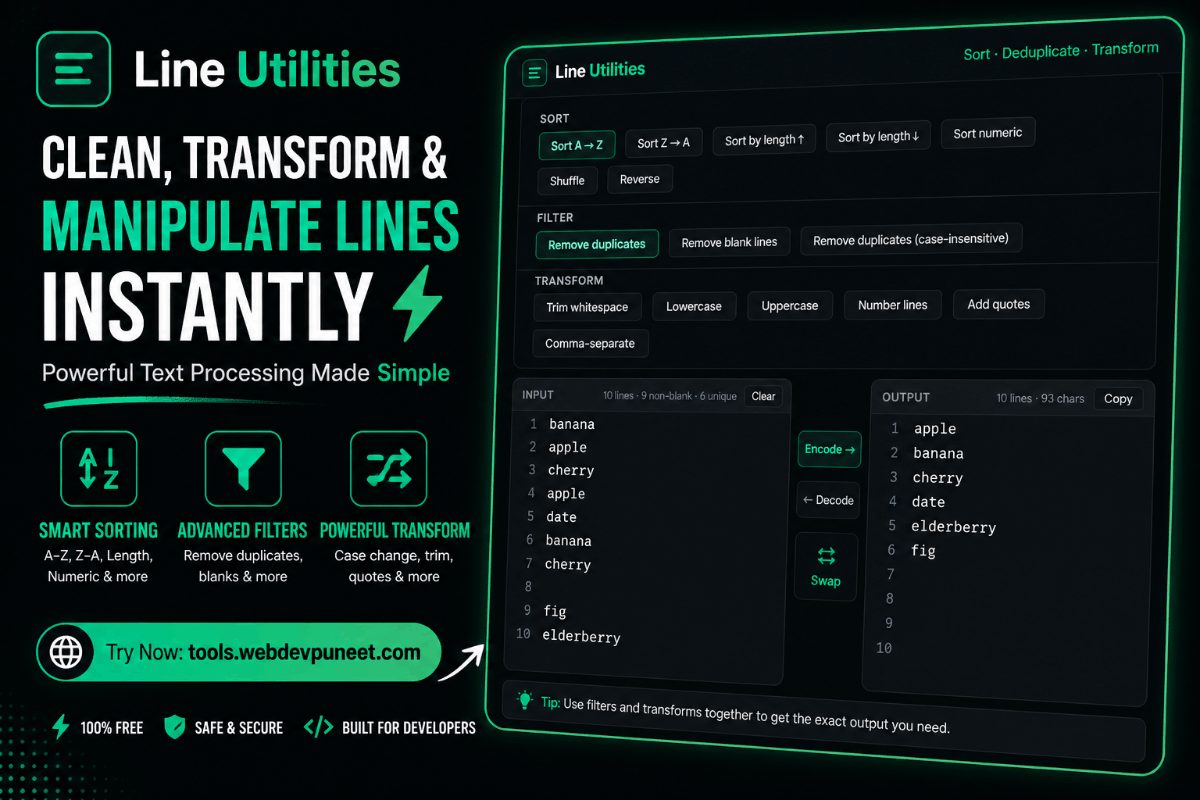Toggle Remove duplicates (case-insensitive)
The image size is (1200, 800).
pos(911,239)
